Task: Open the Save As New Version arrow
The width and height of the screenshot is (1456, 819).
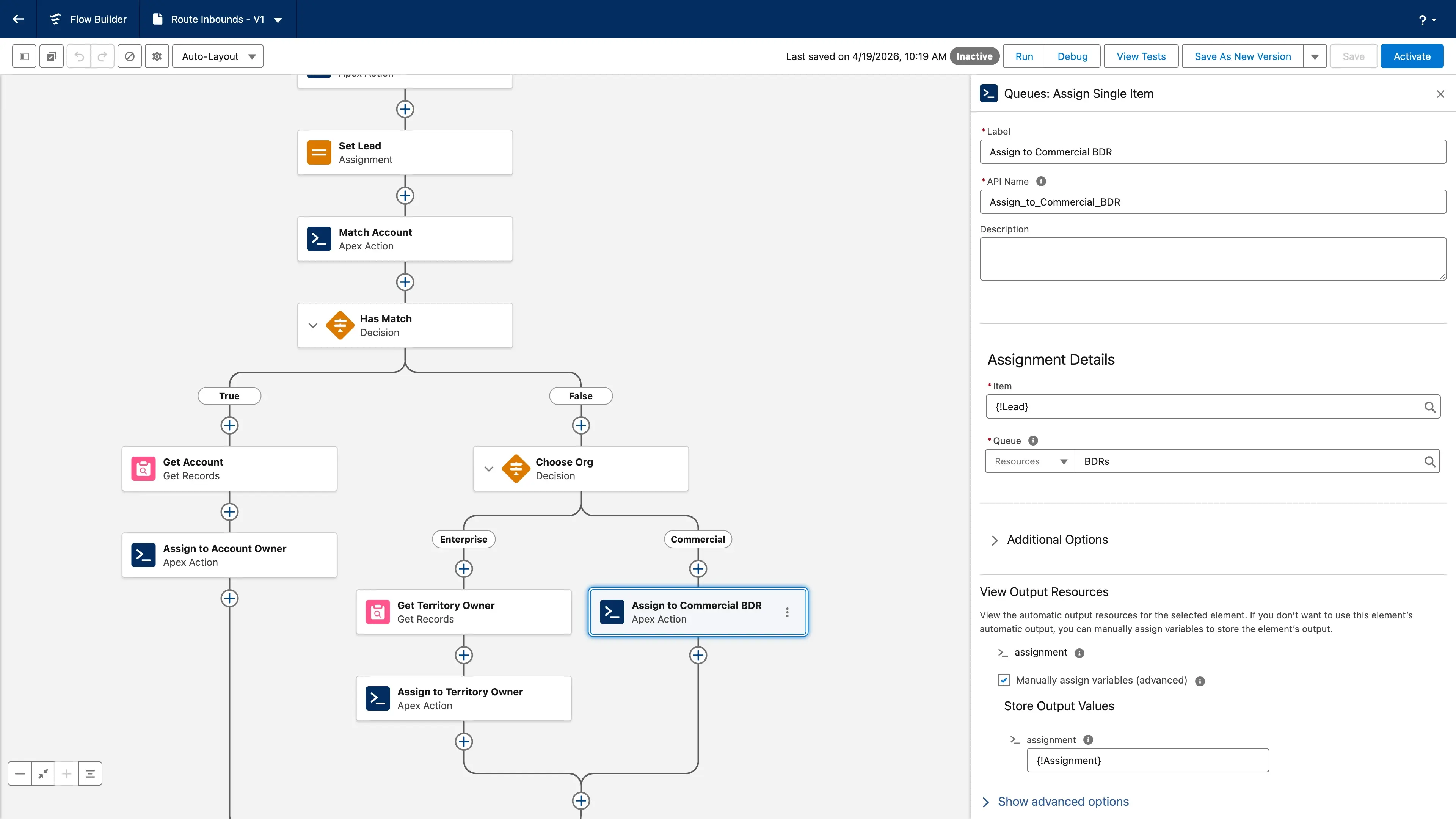Action: point(1315,56)
